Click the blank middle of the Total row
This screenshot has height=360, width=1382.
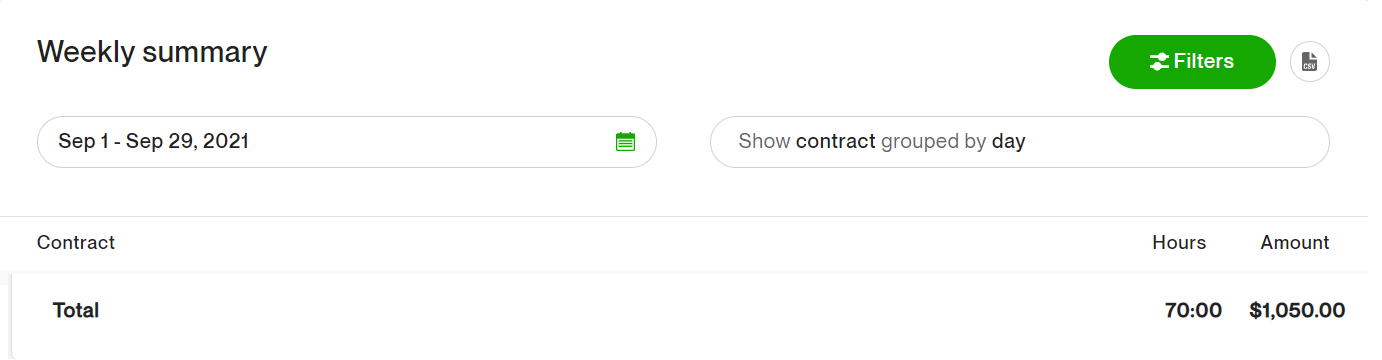(630, 311)
